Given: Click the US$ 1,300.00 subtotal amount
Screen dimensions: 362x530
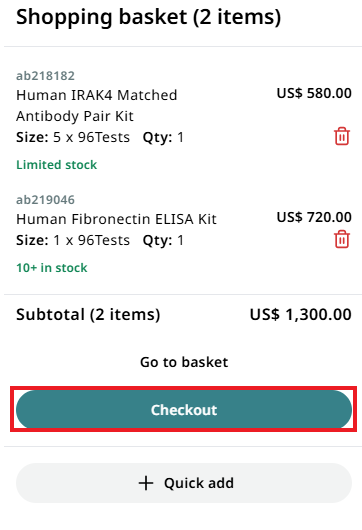Looking at the screenshot, I should (x=300, y=315).
